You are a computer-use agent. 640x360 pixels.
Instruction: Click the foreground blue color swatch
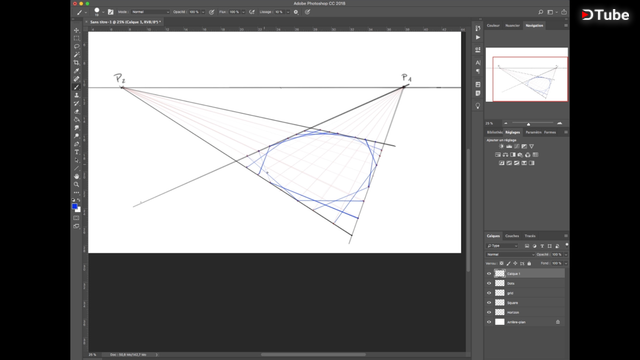coord(75,207)
